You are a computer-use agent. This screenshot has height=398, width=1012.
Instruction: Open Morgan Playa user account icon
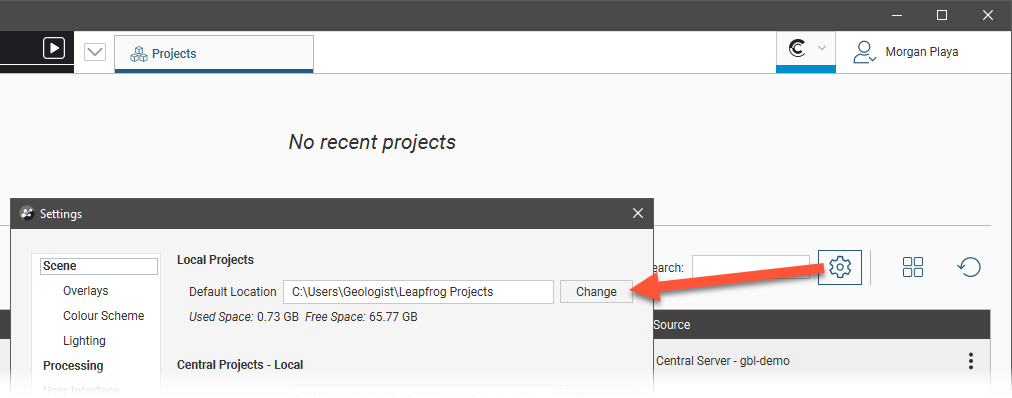click(x=864, y=52)
